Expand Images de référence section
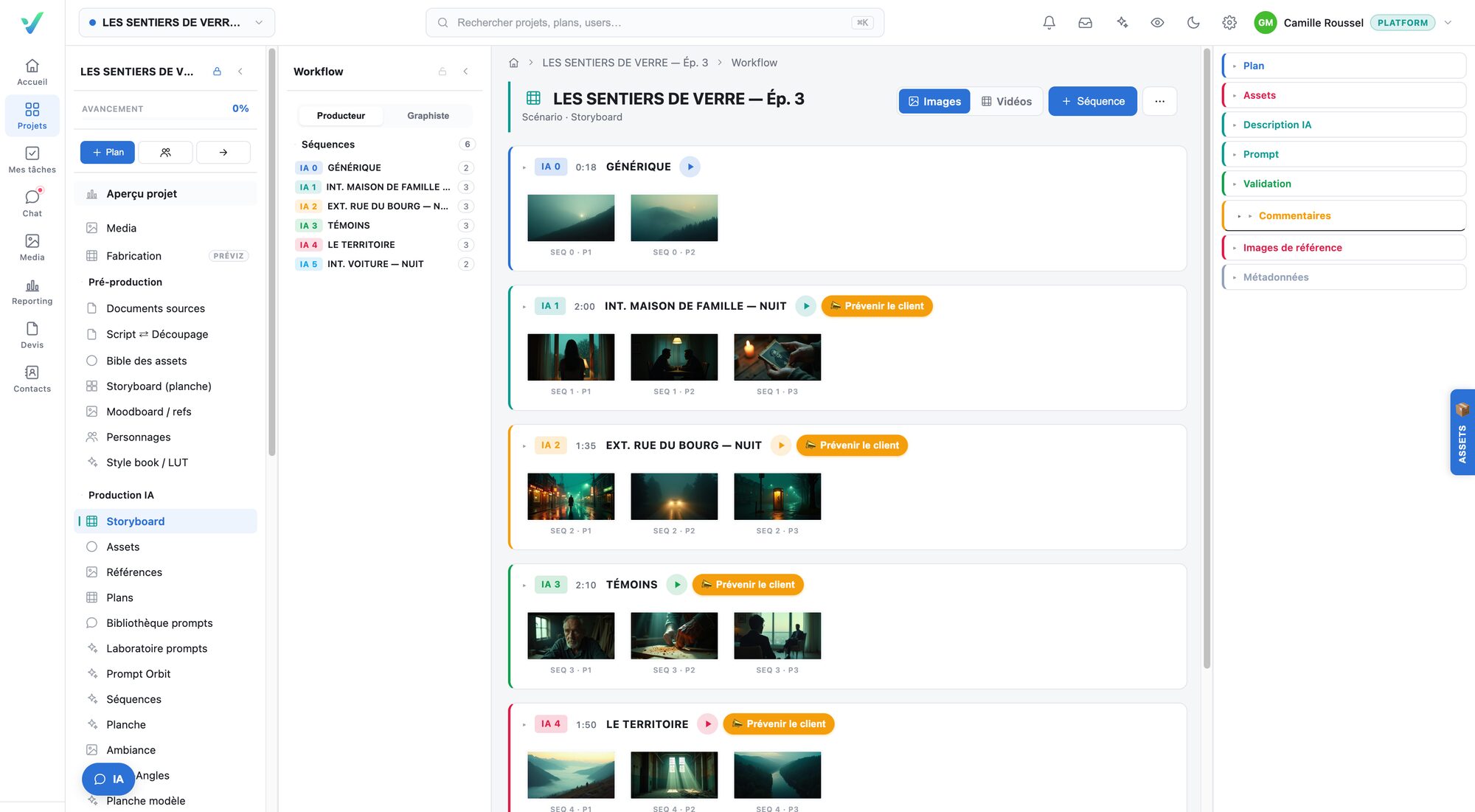Image resolution: width=1475 pixels, height=812 pixels. [x=1344, y=248]
